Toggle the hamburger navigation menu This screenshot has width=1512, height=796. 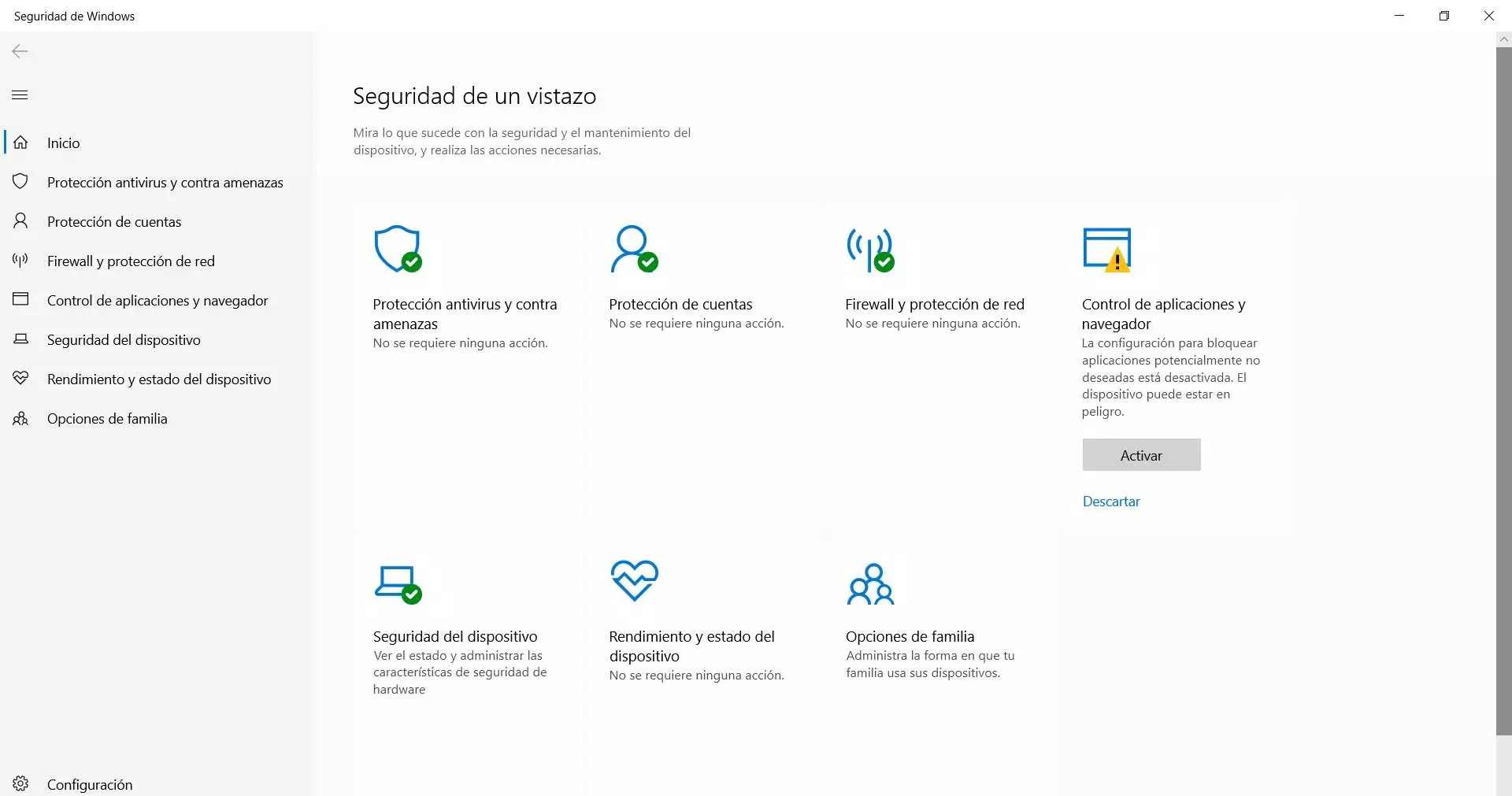click(x=20, y=95)
